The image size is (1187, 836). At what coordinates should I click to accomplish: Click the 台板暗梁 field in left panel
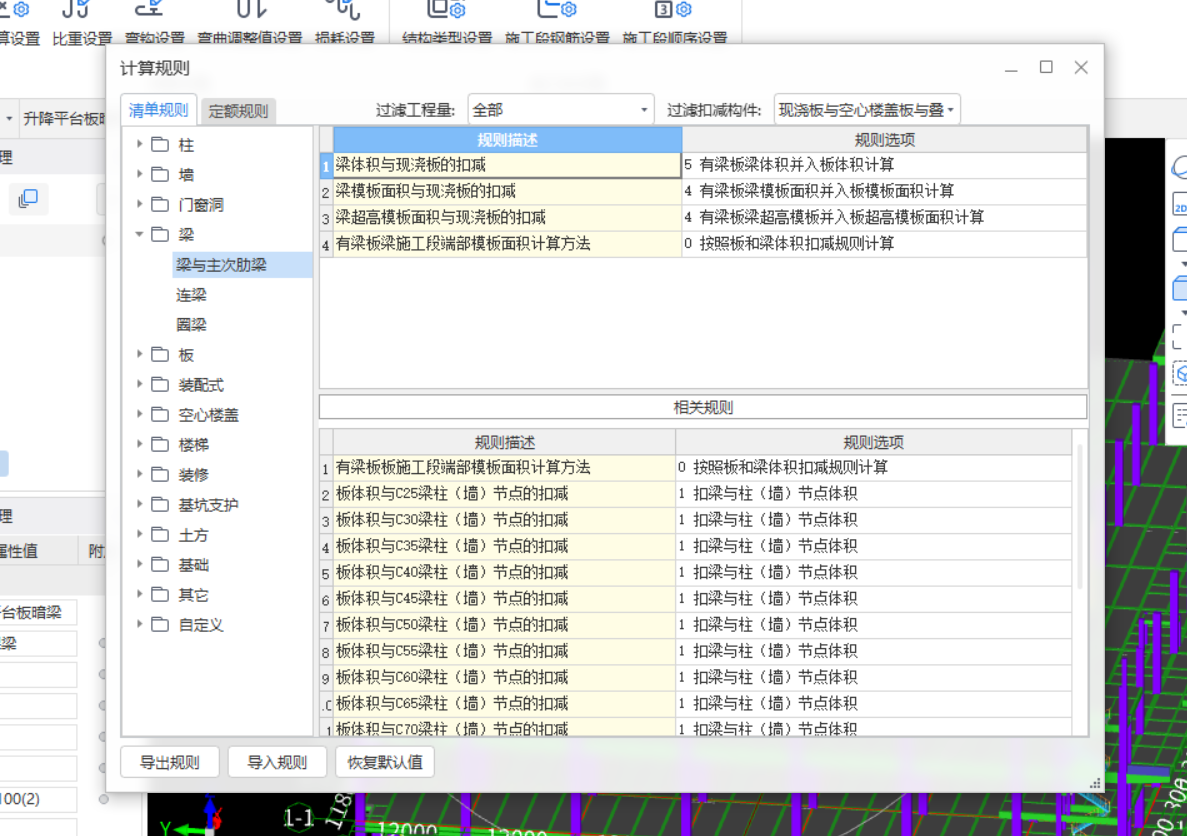click(x=38, y=613)
